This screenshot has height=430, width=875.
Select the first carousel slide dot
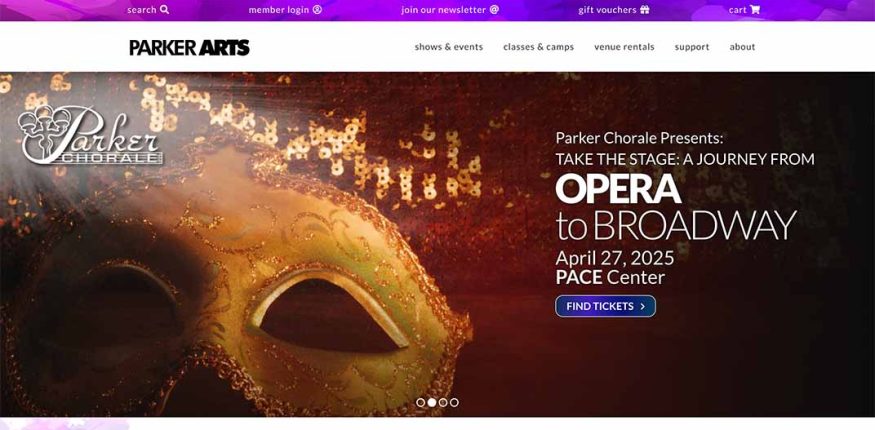coord(421,402)
